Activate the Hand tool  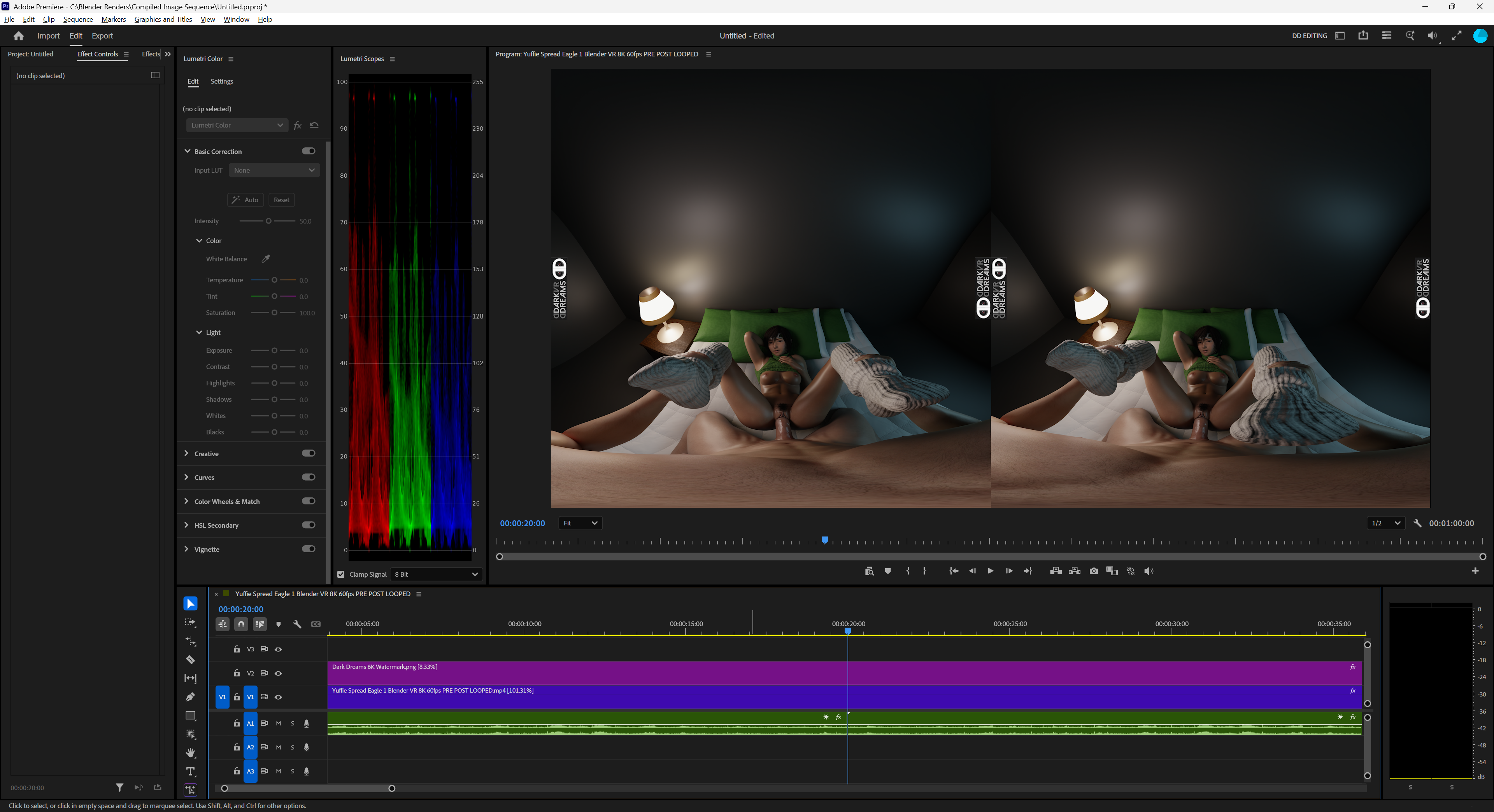pyautogui.click(x=190, y=753)
